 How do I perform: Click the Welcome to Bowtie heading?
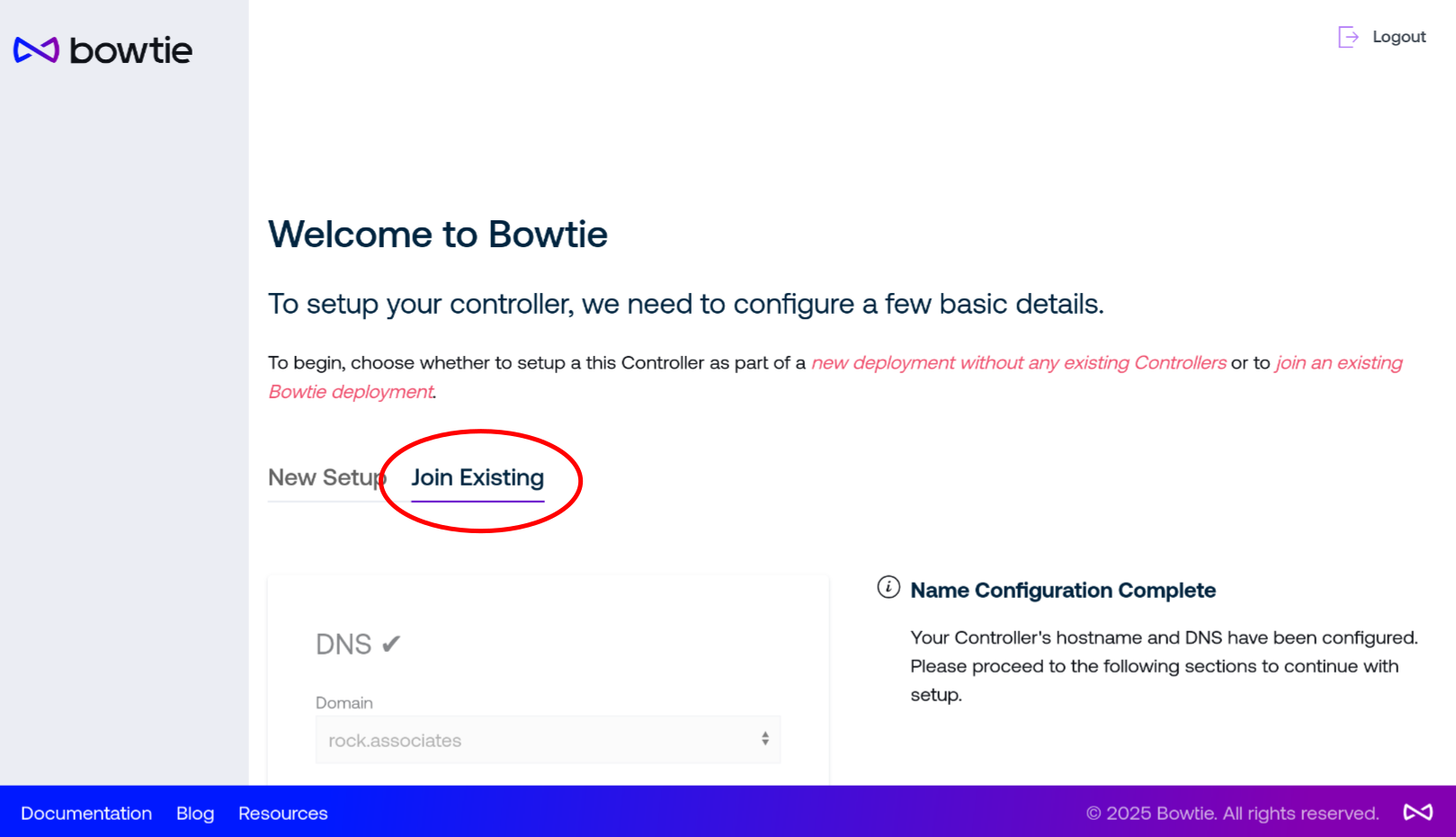tap(438, 235)
